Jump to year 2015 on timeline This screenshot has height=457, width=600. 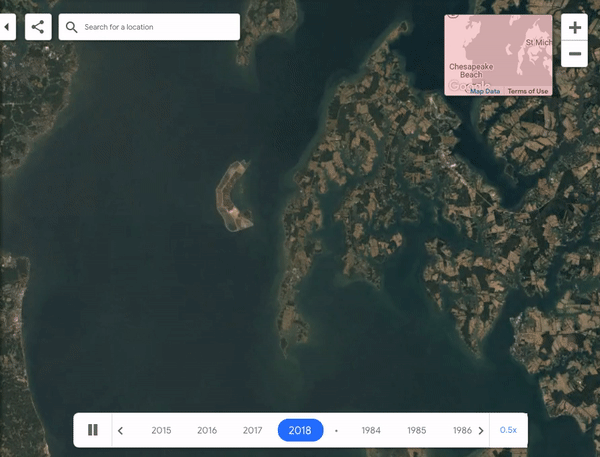(161, 431)
